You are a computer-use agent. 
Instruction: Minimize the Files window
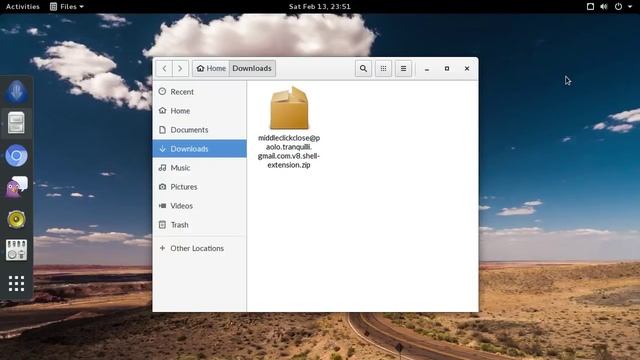click(x=427, y=69)
